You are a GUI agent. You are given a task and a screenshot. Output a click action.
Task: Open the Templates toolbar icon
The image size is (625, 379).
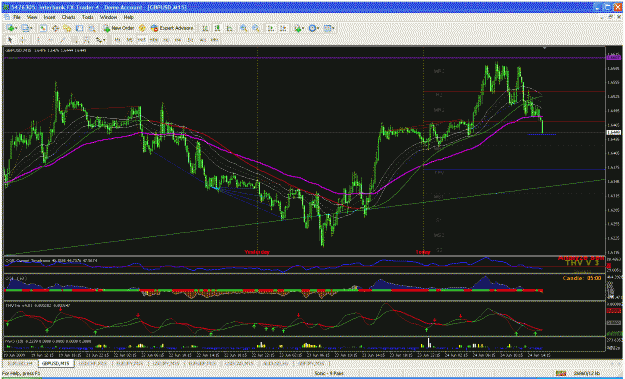pyautogui.click(x=327, y=28)
